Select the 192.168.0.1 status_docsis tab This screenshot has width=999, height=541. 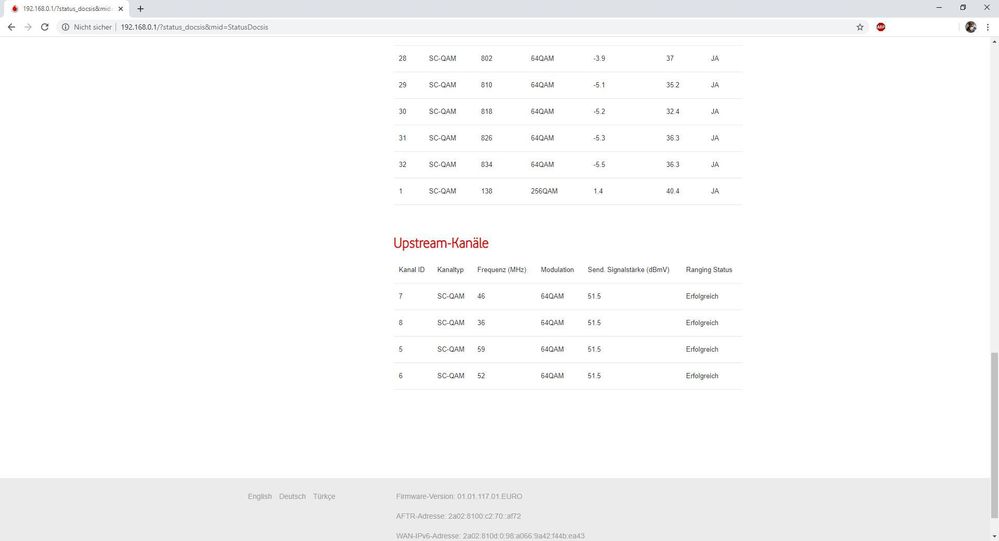66,9
